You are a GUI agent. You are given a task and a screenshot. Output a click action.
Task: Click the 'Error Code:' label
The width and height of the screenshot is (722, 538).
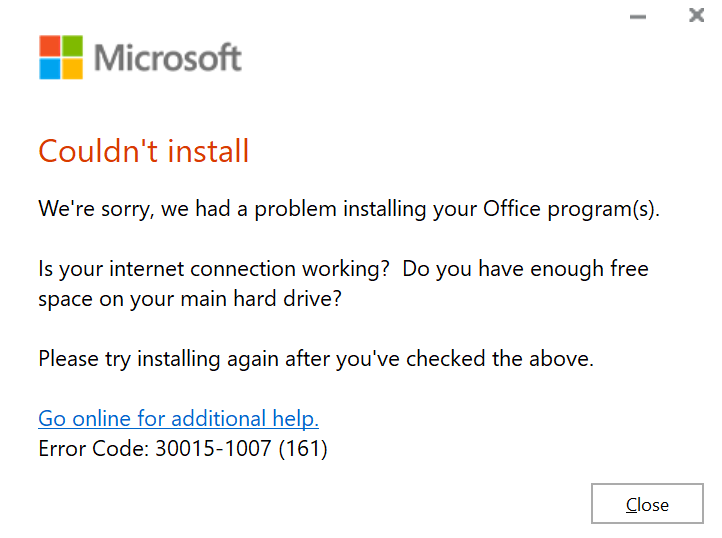point(93,448)
